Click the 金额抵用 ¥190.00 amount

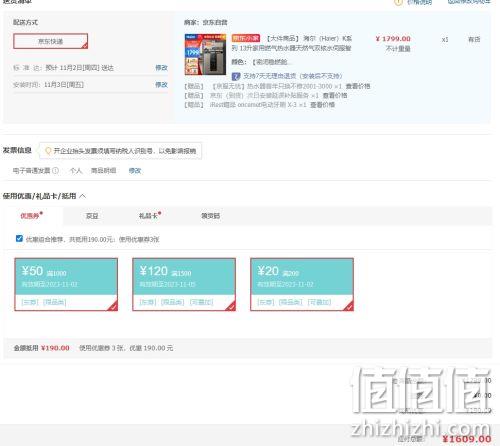55,348
